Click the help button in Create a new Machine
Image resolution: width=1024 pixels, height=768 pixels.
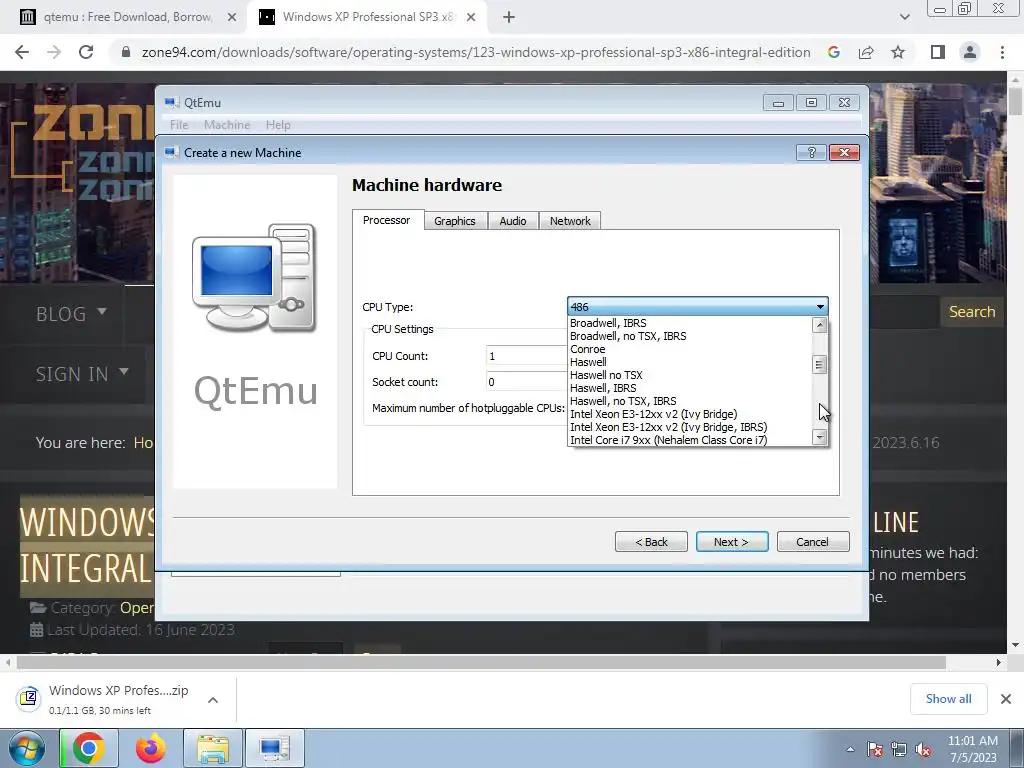812,152
